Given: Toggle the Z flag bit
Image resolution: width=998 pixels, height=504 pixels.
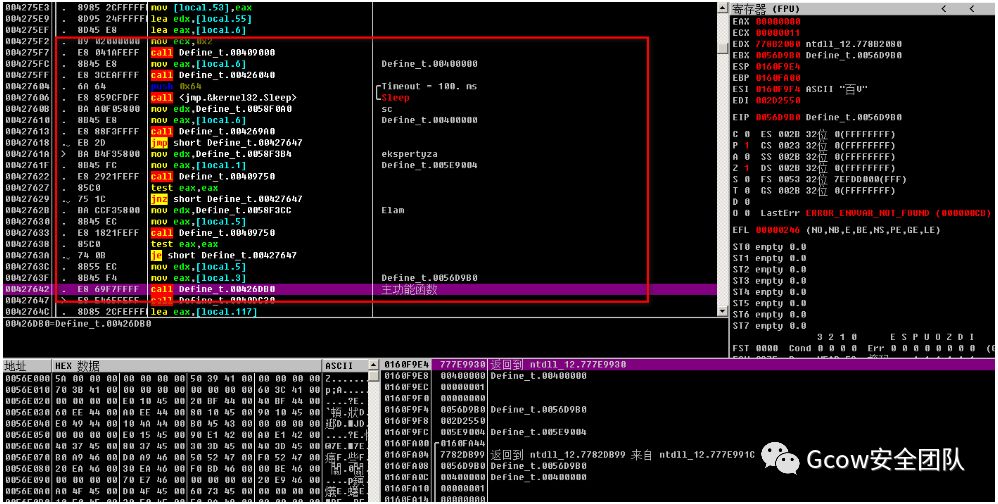Looking at the screenshot, I should (x=747, y=168).
